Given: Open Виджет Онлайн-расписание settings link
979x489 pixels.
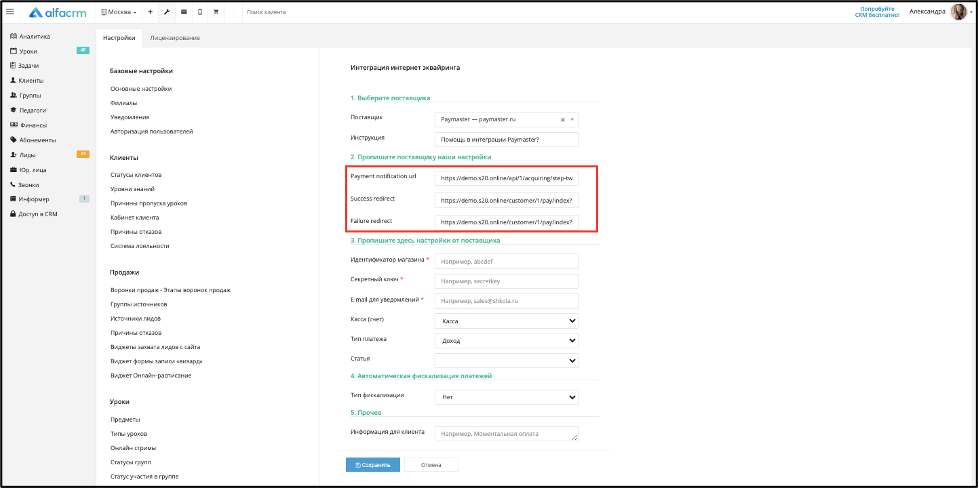Looking at the screenshot, I should pyautogui.click(x=150, y=375).
